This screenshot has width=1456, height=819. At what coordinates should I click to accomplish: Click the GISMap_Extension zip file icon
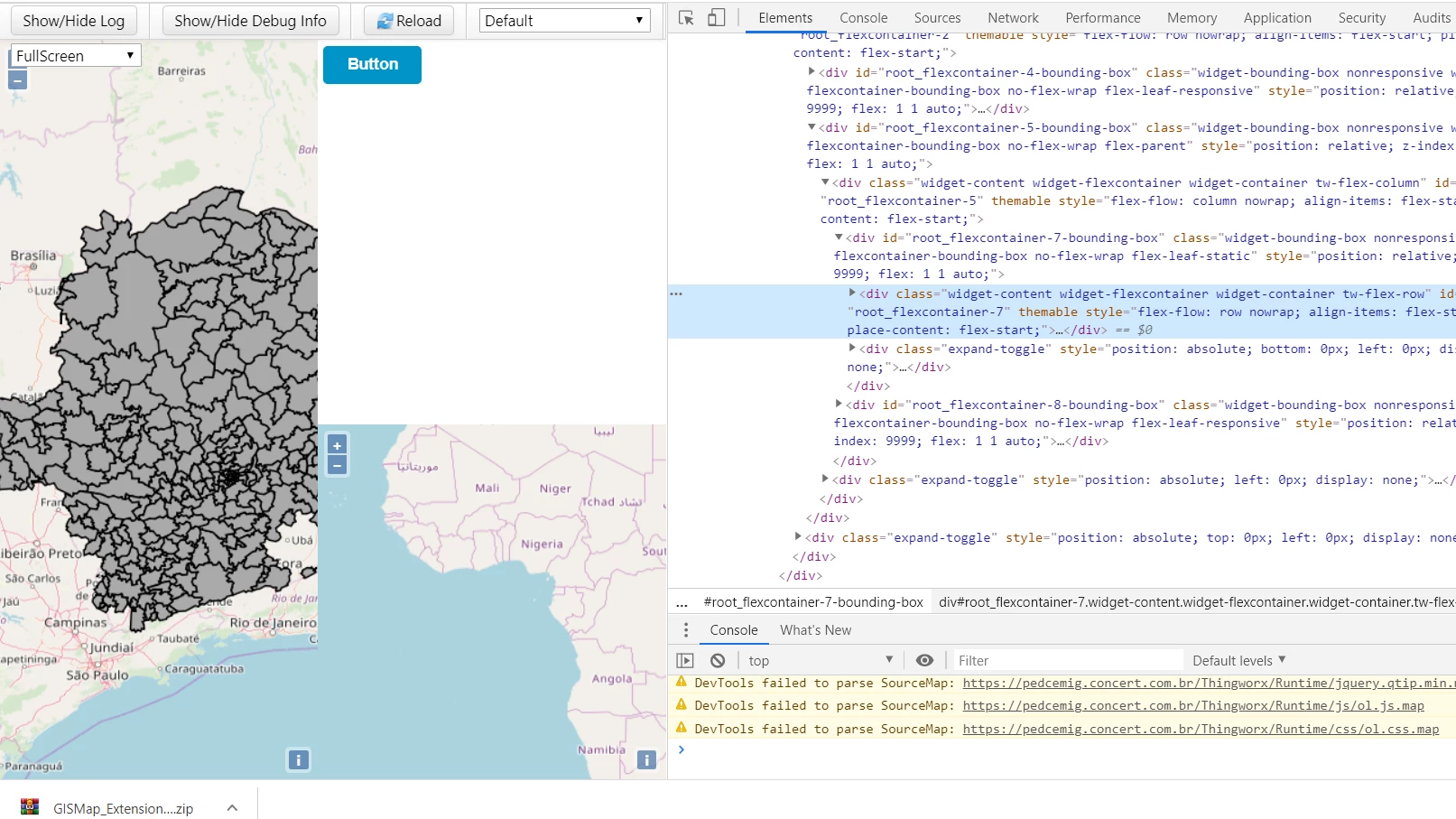tap(31, 807)
